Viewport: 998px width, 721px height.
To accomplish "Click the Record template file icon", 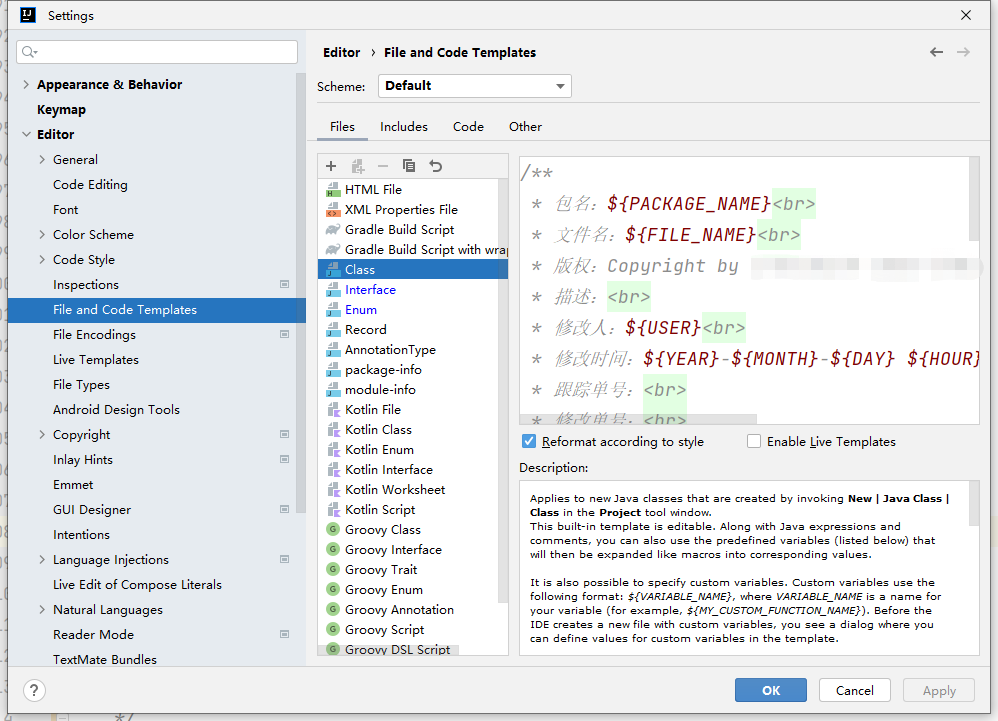I will pos(333,330).
